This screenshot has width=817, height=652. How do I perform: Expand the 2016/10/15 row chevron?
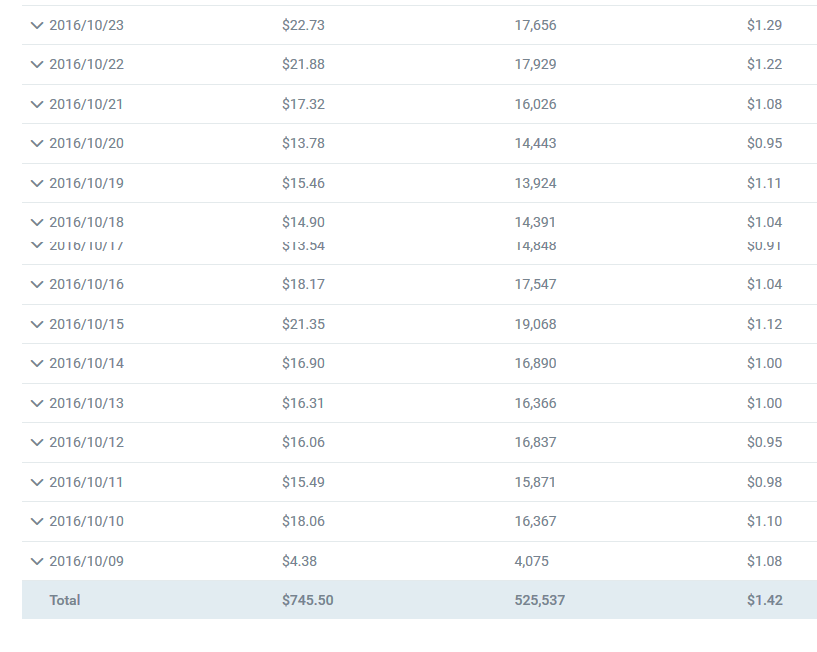coord(37,324)
